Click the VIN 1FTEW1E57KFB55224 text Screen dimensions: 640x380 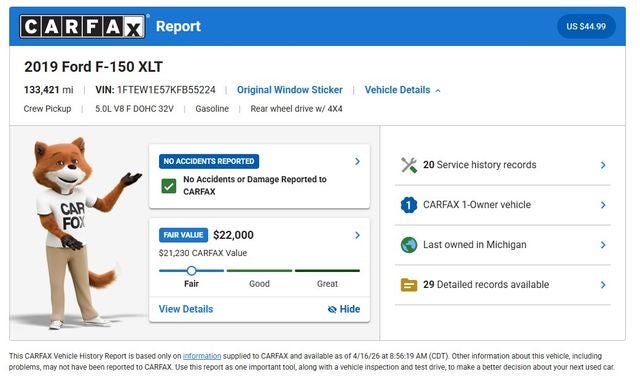[x=156, y=90]
